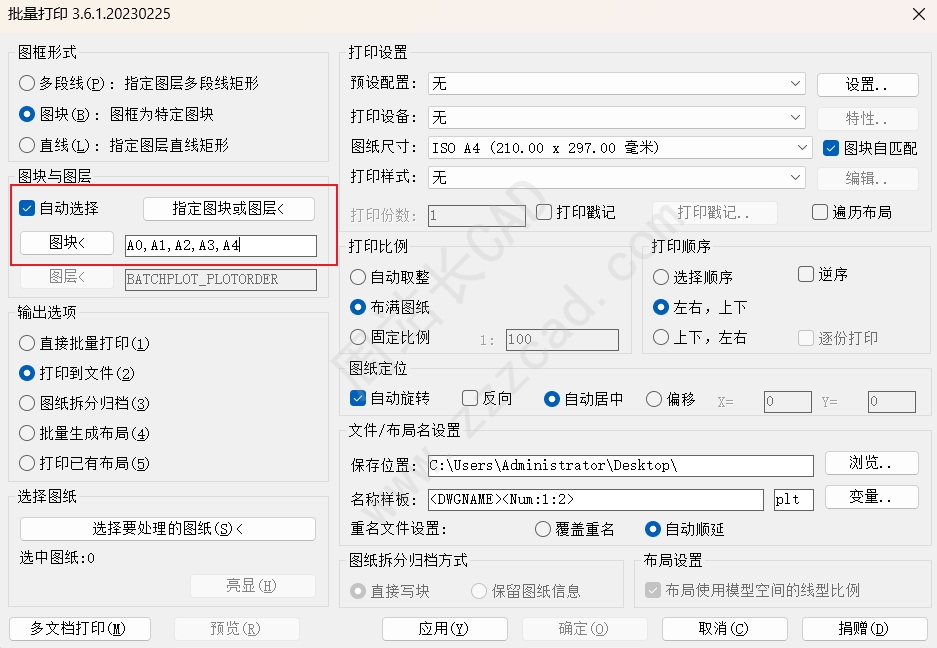Click the 捐赠(D) button
This screenshot has width=937, height=648.
[x=864, y=629]
